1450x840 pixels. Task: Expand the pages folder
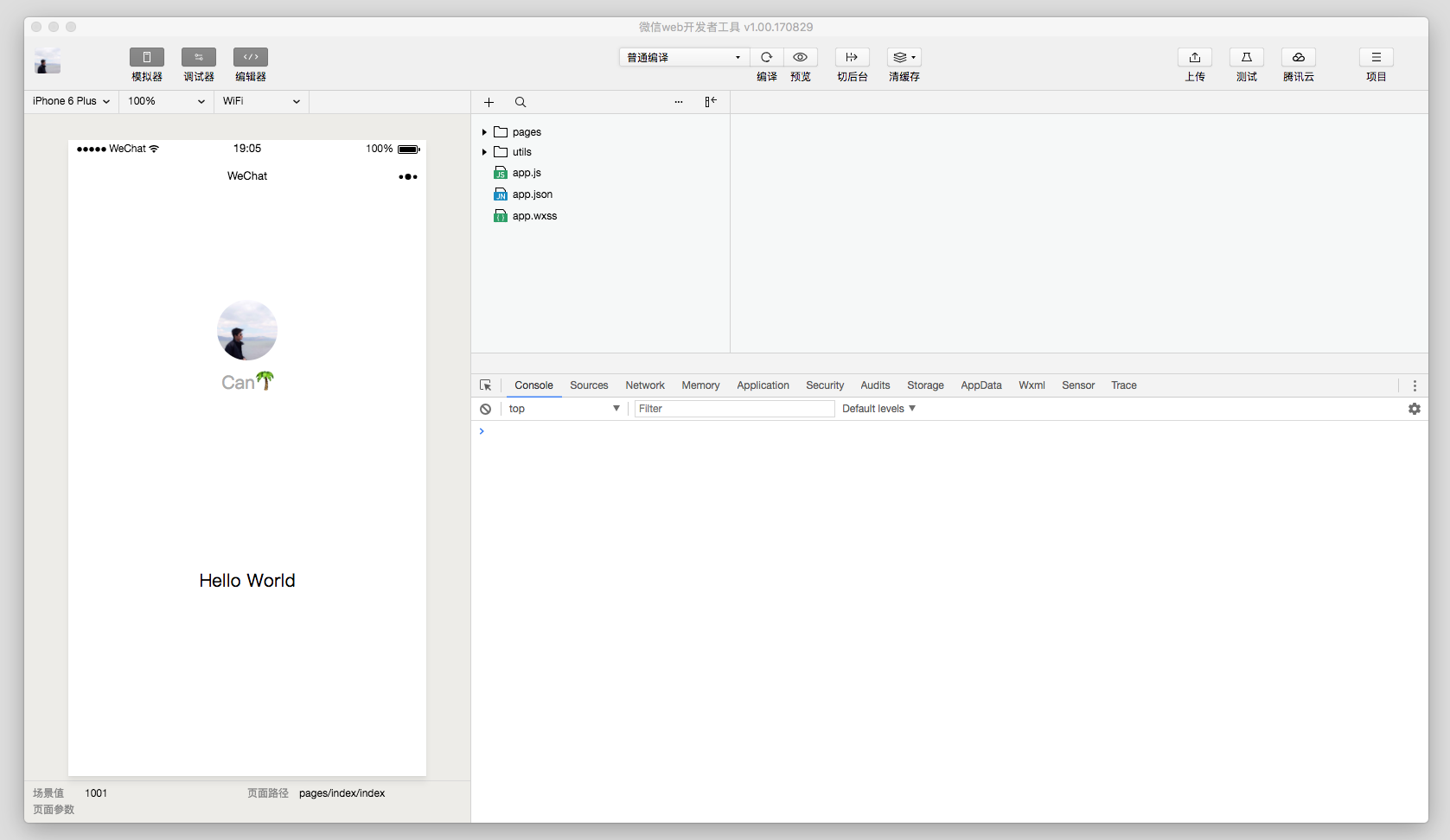[x=484, y=132]
